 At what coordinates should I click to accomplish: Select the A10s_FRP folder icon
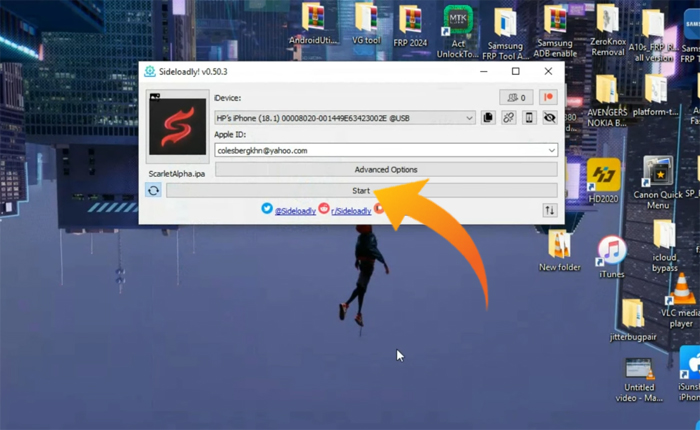(653, 35)
